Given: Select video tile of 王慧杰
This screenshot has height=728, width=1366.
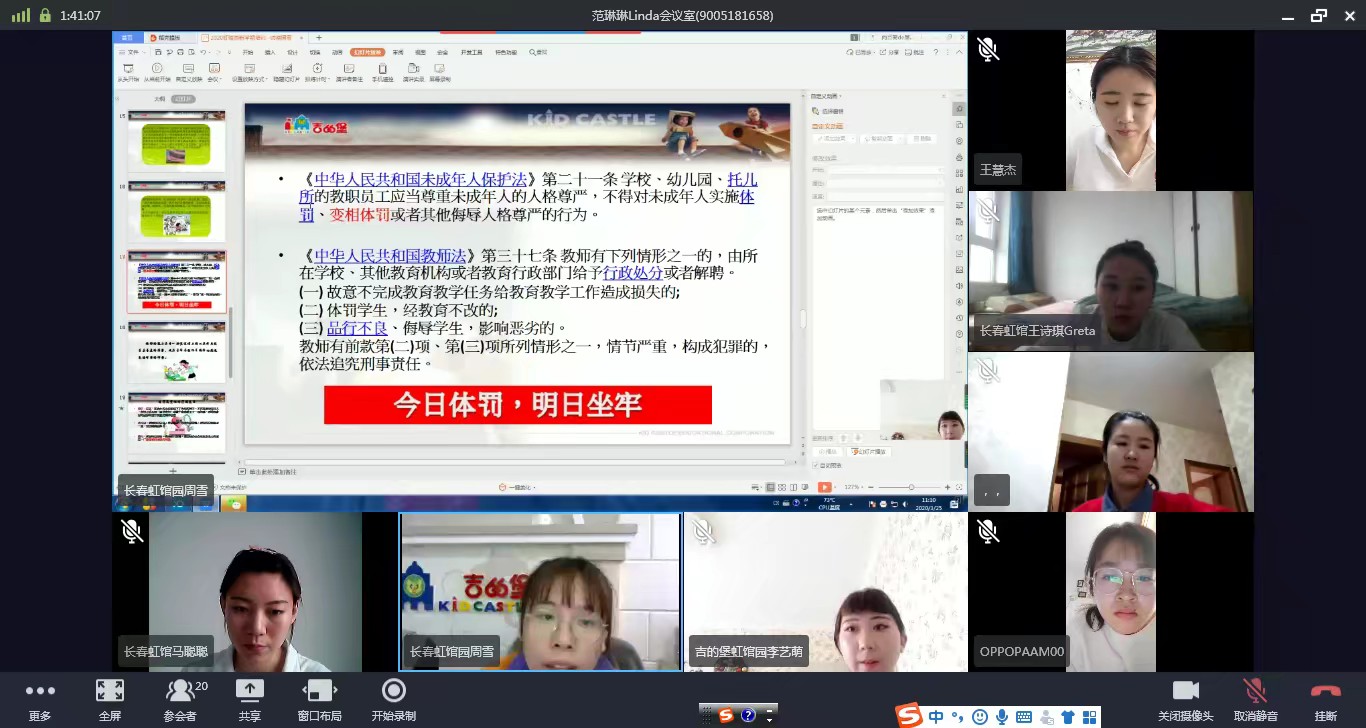Looking at the screenshot, I should point(1110,110).
